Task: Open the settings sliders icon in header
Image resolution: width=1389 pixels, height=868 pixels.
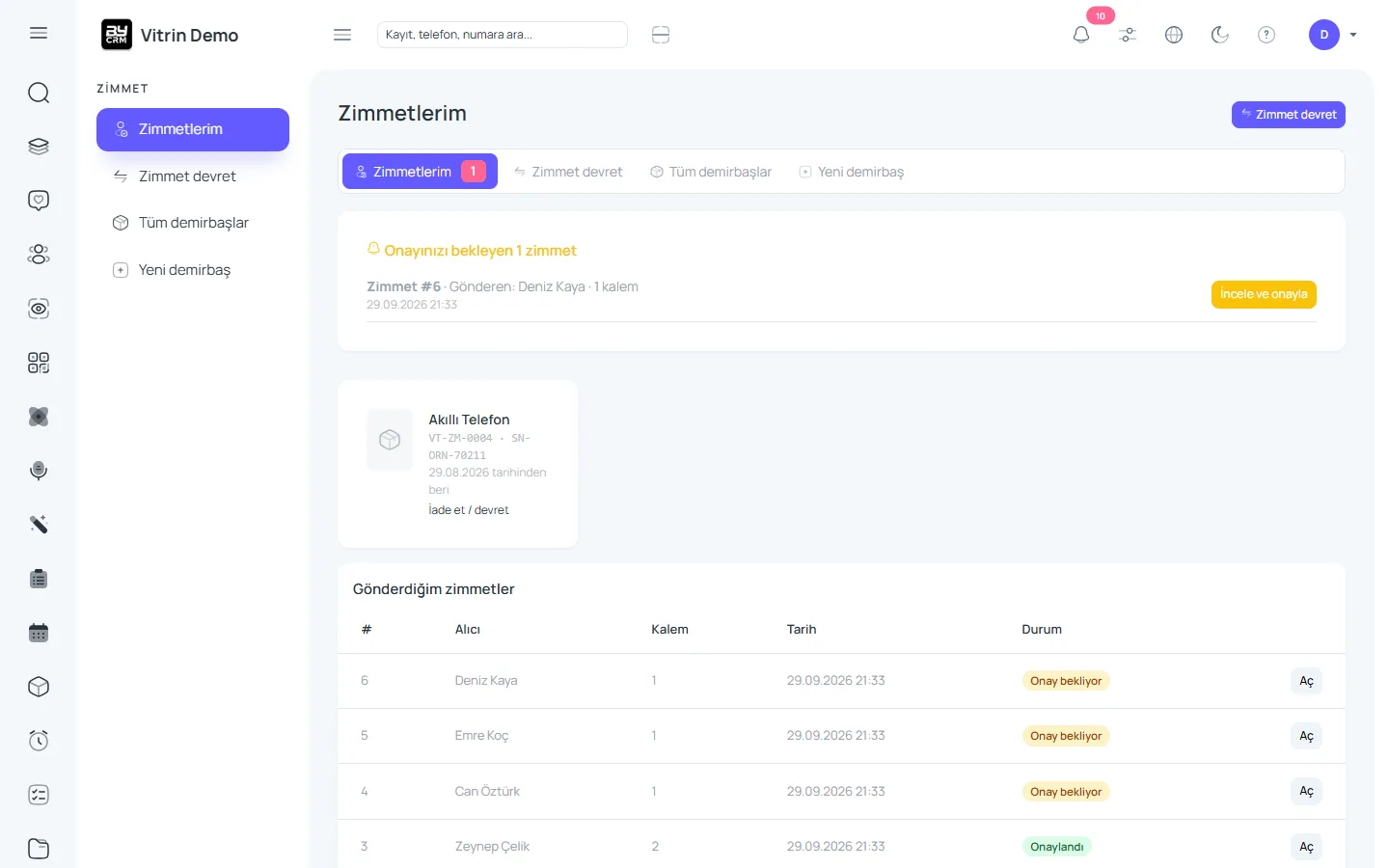Action: 1128,35
